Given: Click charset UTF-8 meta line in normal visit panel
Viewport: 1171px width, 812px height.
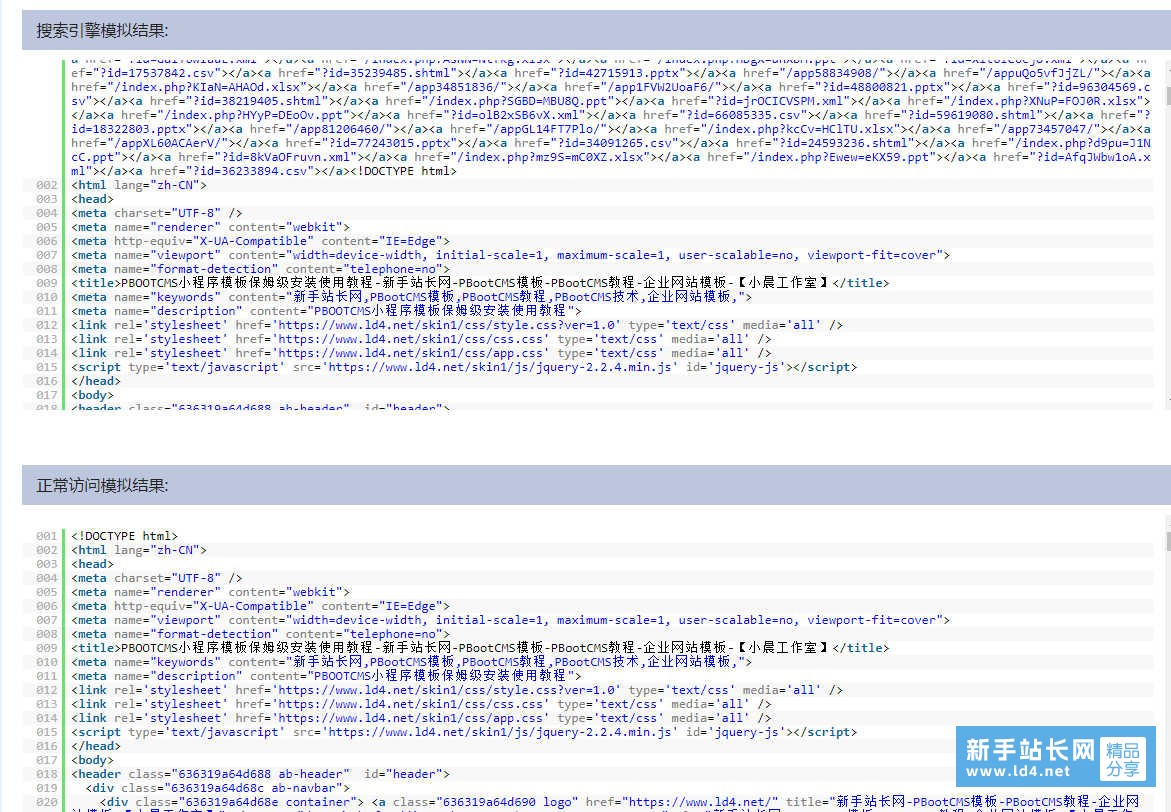Looking at the screenshot, I should (x=157, y=579).
